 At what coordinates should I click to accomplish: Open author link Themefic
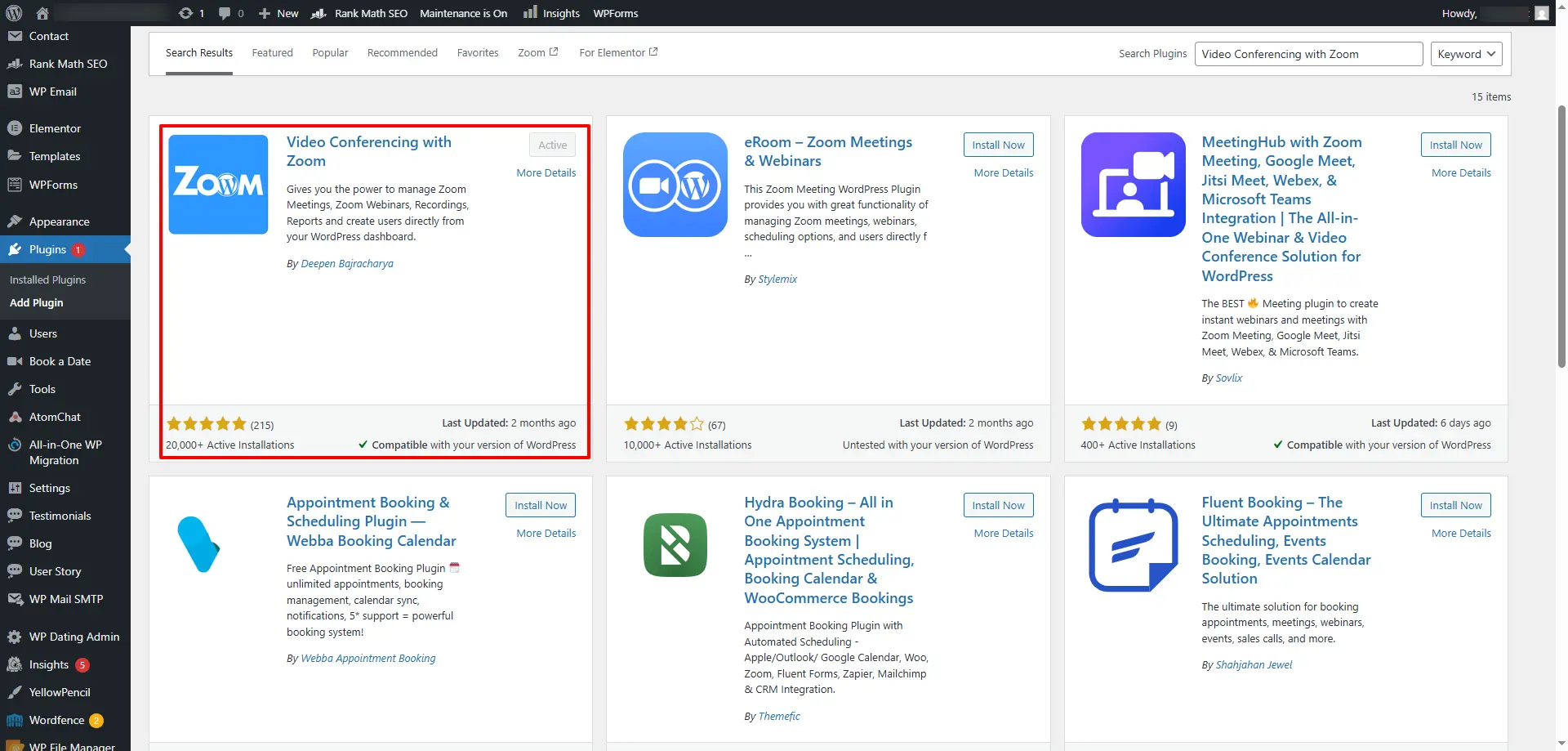pyautogui.click(x=779, y=716)
